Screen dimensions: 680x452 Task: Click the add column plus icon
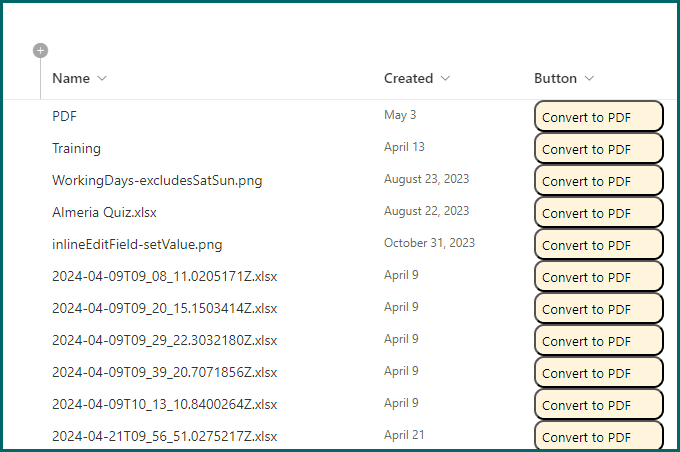[40, 50]
